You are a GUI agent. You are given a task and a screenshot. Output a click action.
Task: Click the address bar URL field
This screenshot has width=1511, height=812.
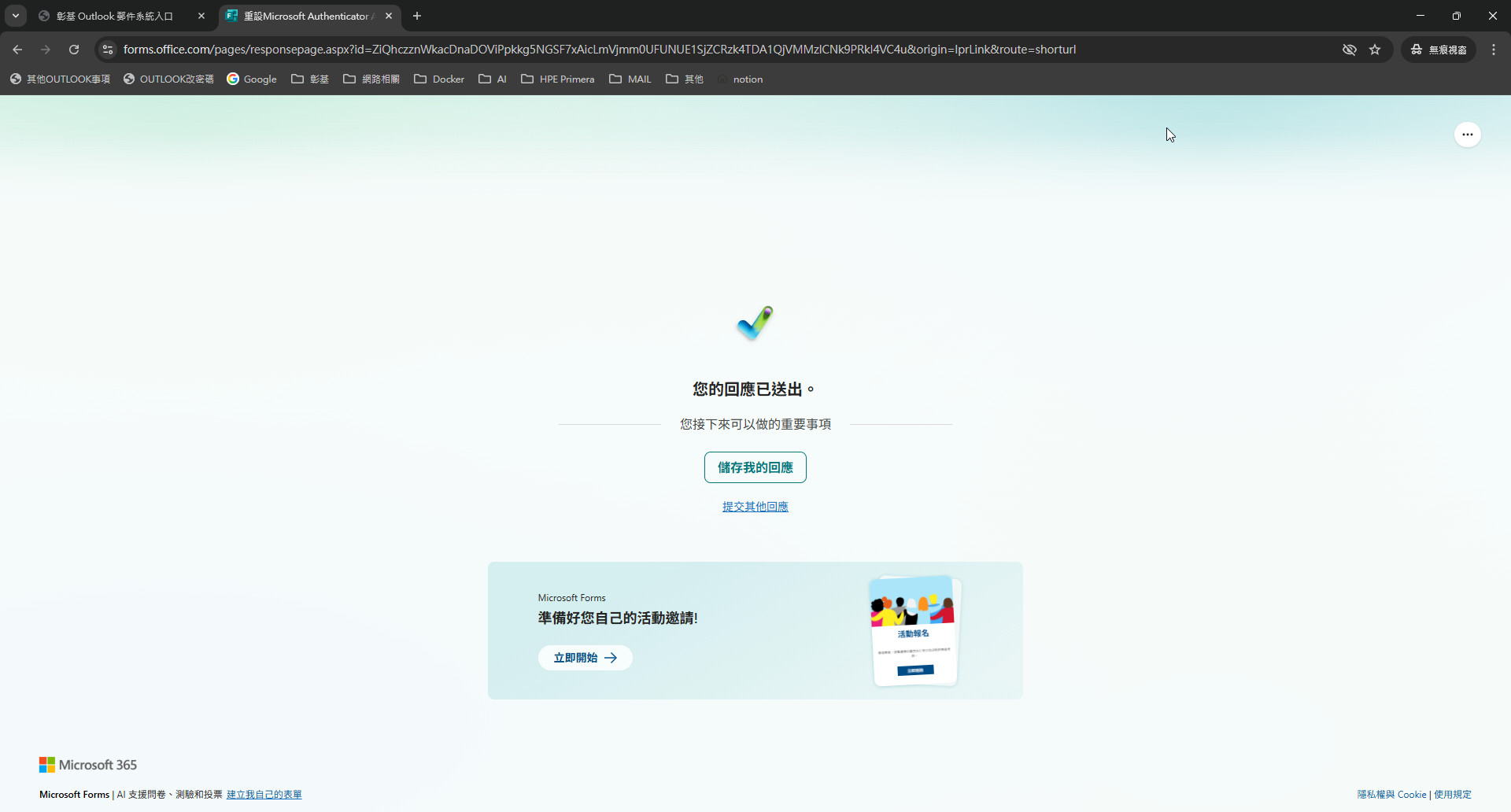(598, 50)
